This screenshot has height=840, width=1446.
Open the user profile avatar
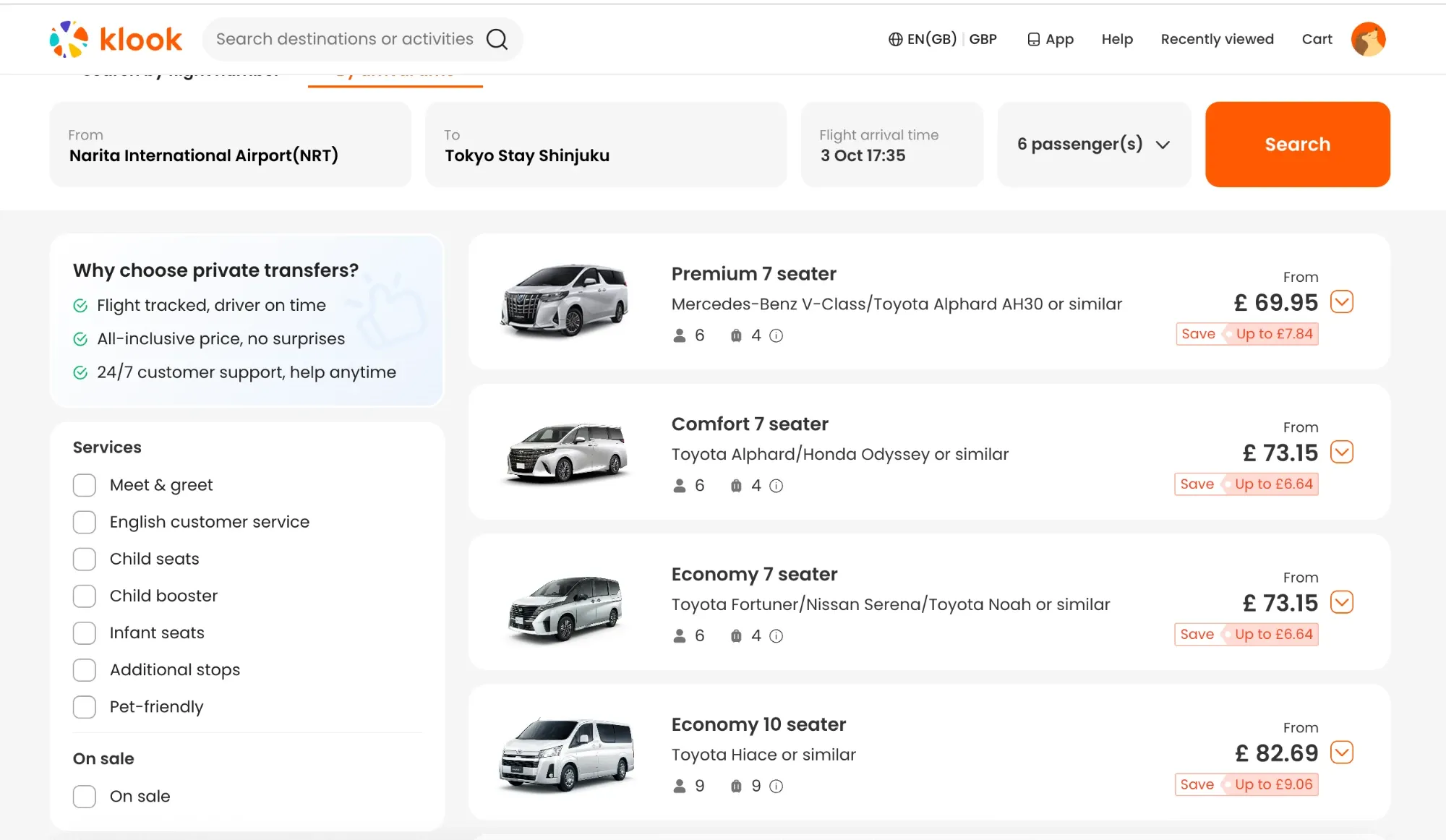[1368, 39]
